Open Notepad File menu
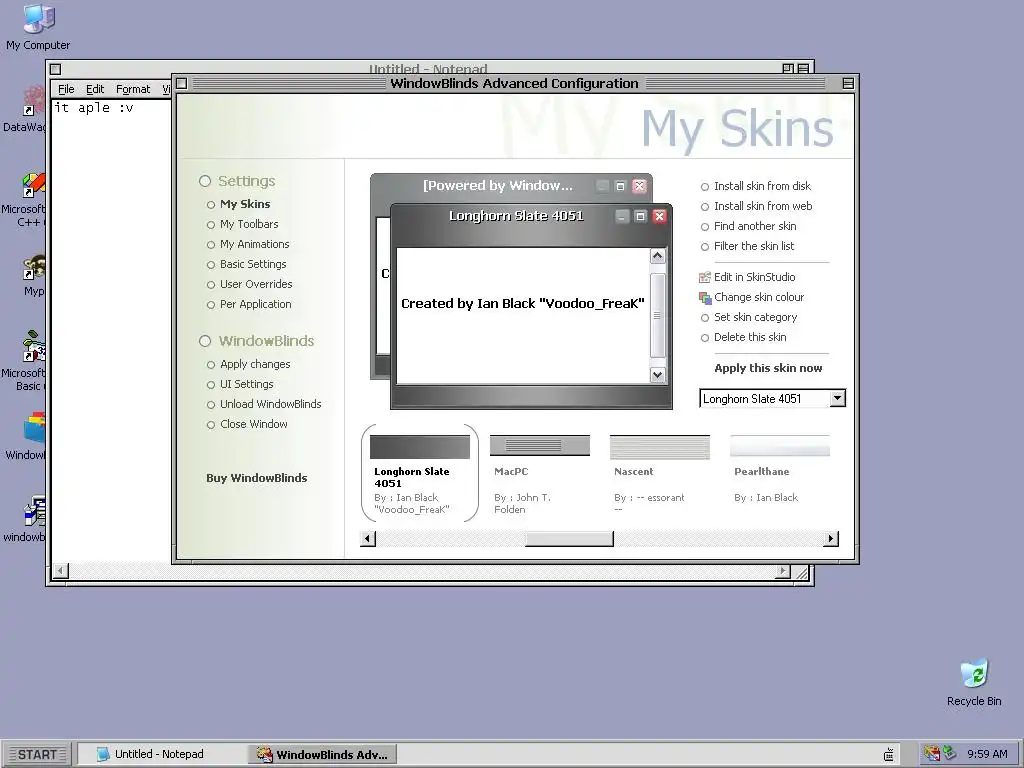The height and width of the screenshot is (768, 1024). tap(66, 89)
